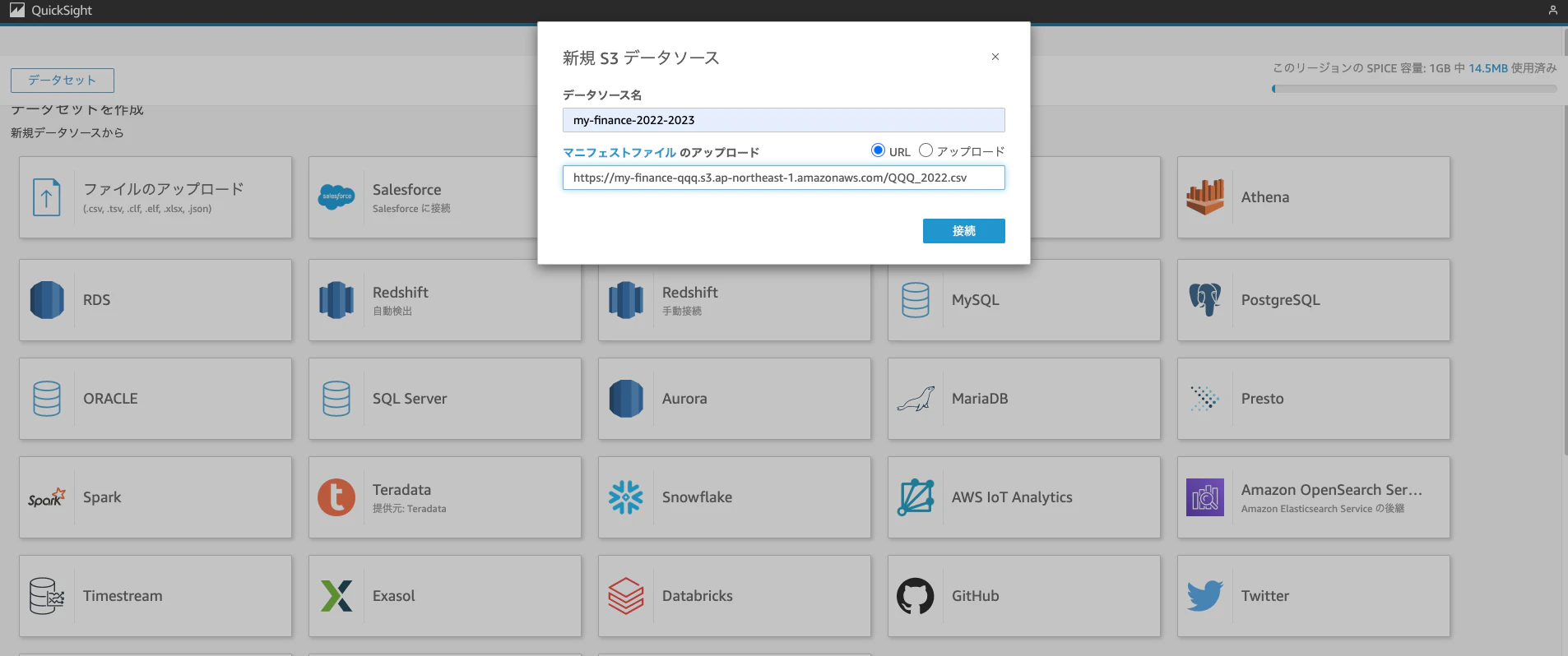Open the user account icon
The height and width of the screenshot is (656, 1568).
[1553, 10]
